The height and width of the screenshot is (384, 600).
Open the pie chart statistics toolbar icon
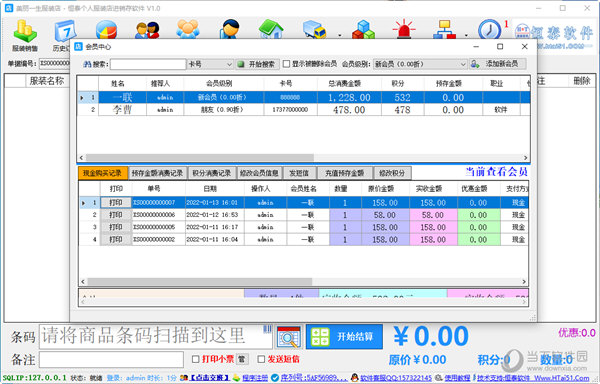[x=106, y=29]
